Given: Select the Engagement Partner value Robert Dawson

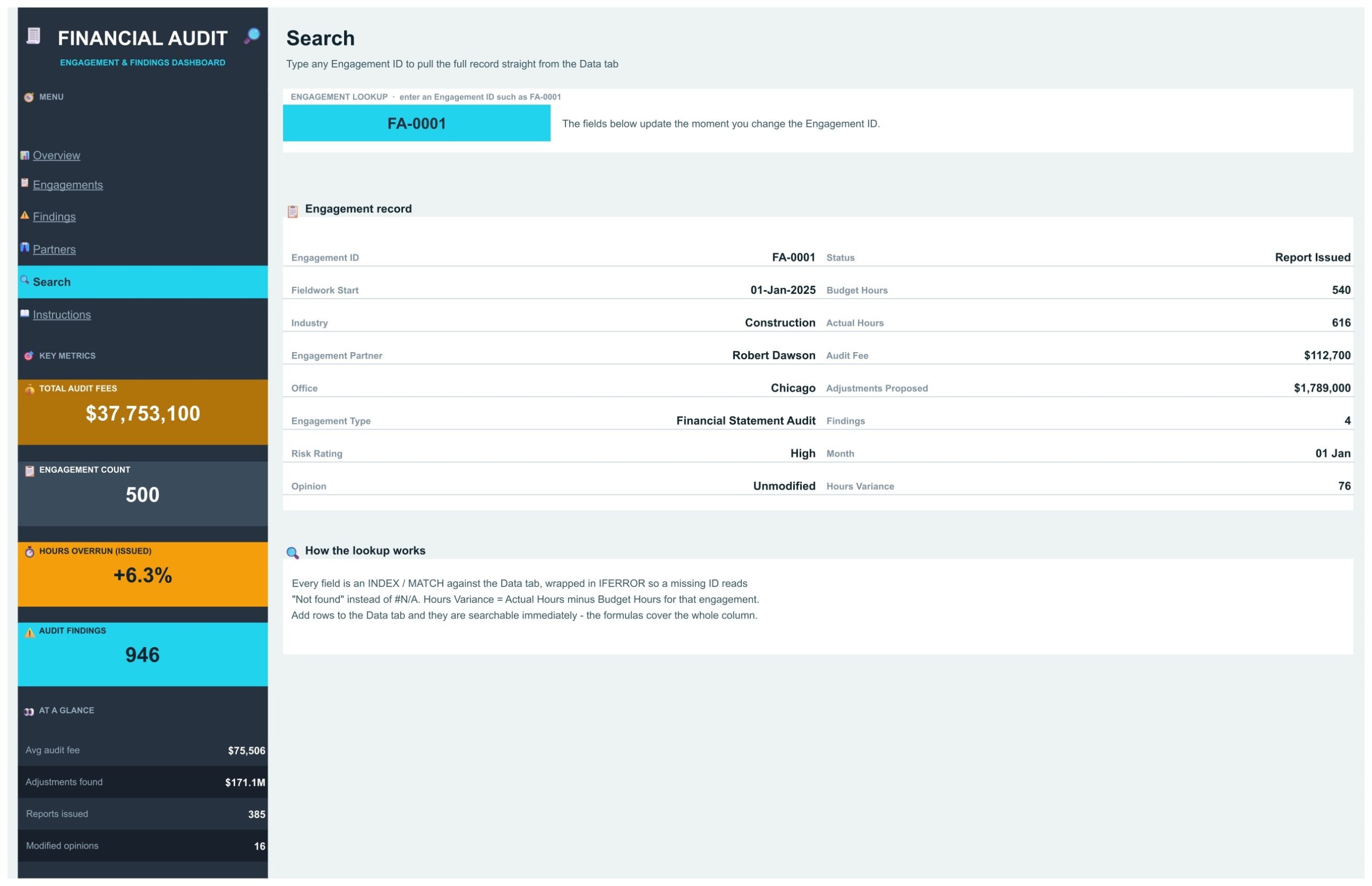Looking at the screenshot, I should coord(773,355).
